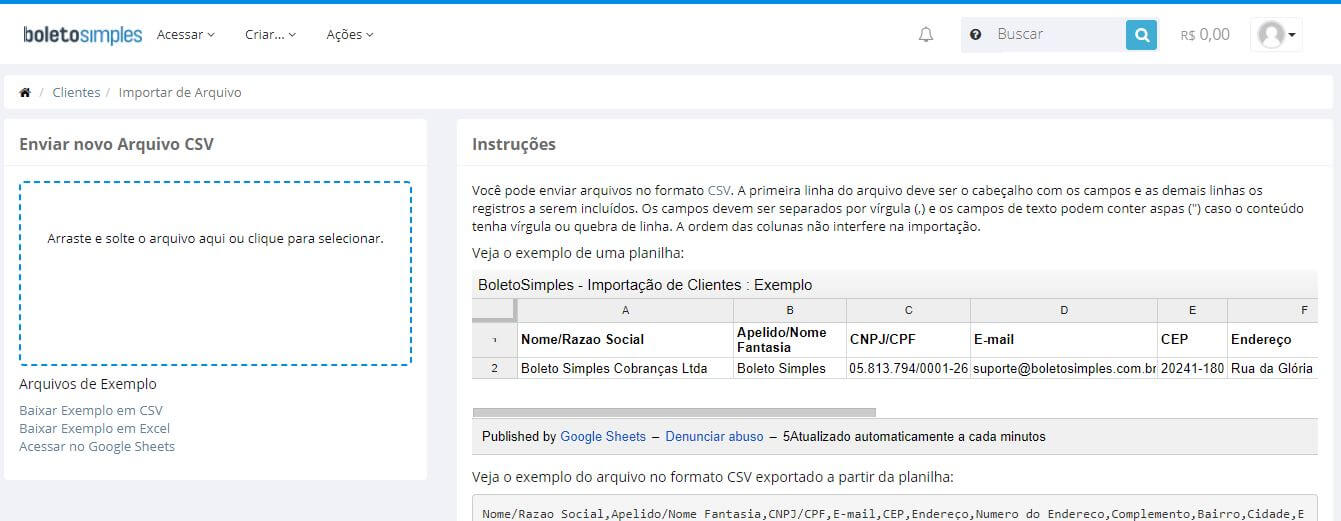Click the 20241-180 cell

tap(1193, 368)
